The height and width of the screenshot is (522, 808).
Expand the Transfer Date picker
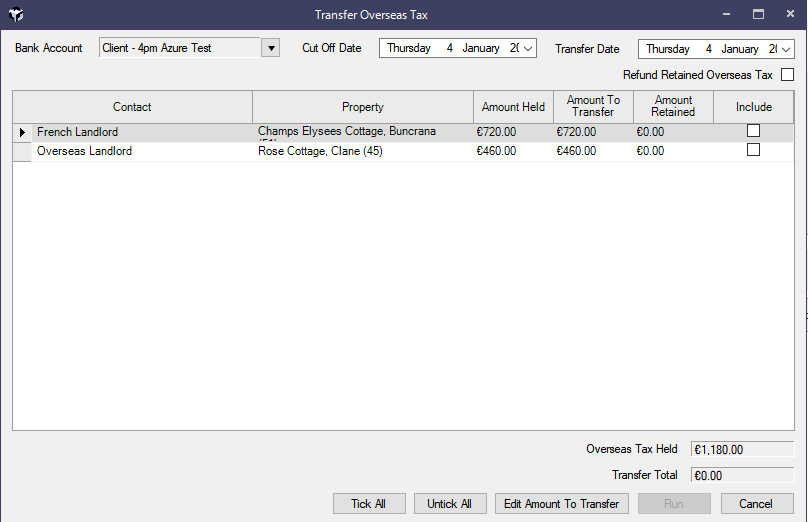point(786,49)
